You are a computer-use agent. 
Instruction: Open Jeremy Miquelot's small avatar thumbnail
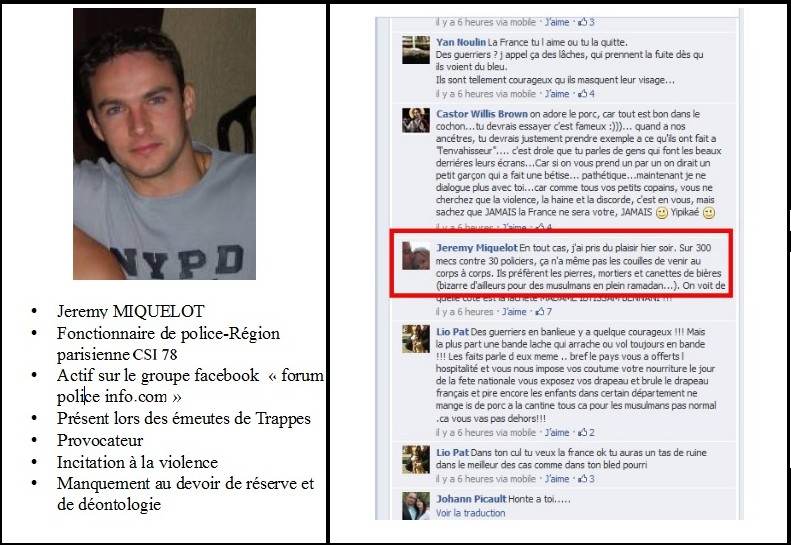(x=416, y=255)
